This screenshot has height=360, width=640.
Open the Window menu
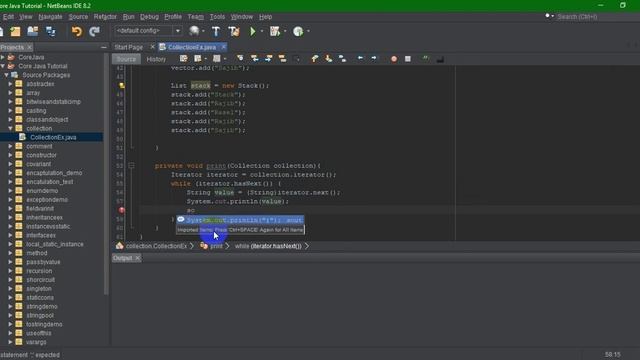tap(242, 17)
